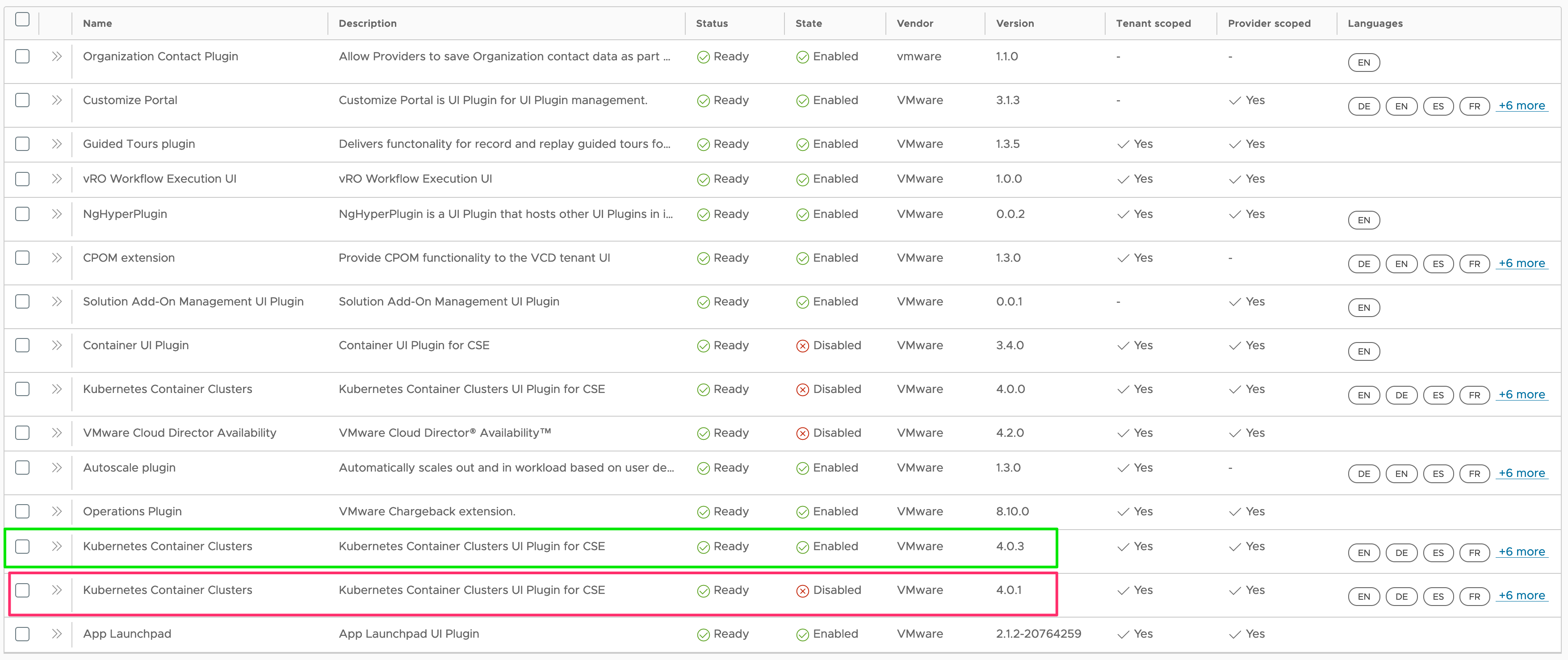Click 'Container UI Plugin for CSE' description
Screen dimensions: 1568x660
(414, 346)
